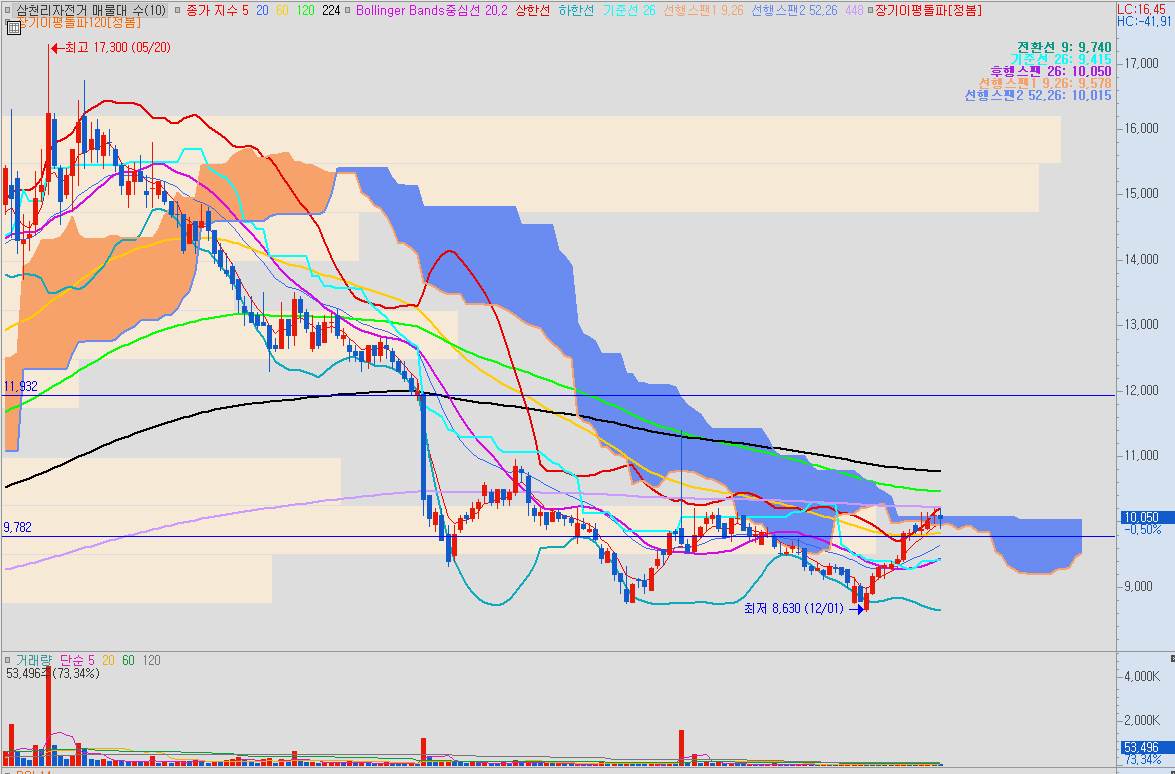Select the 삼천리자전거 매물대 수(10) legend label

point(91,10)
